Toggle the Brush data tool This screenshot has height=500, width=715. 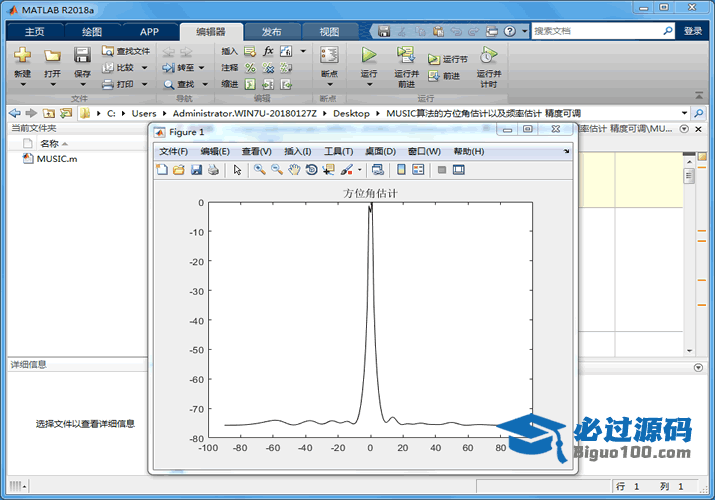(347, 170)
